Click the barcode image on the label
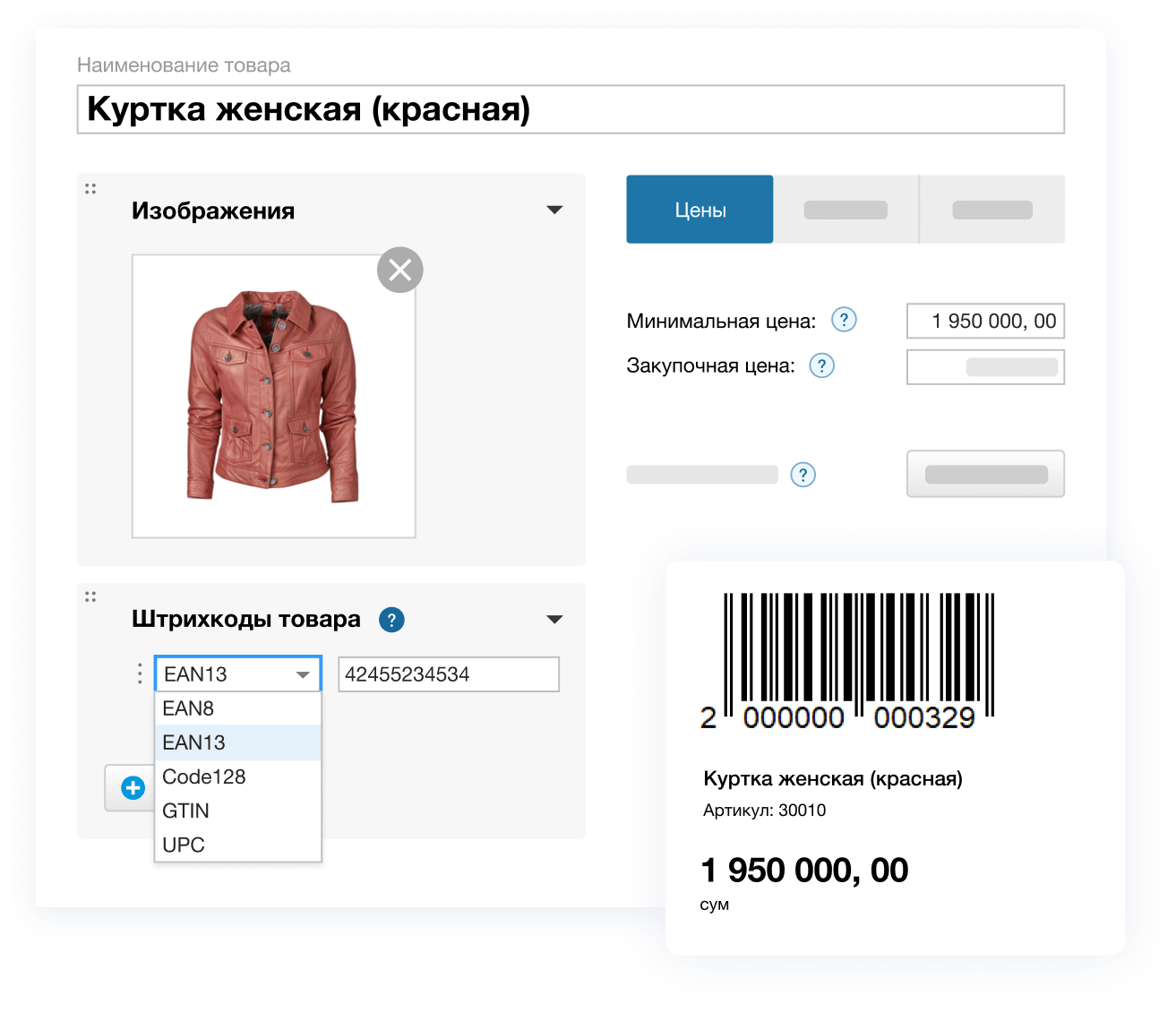The image size is (1176, 1021). [x=847, y=661]
